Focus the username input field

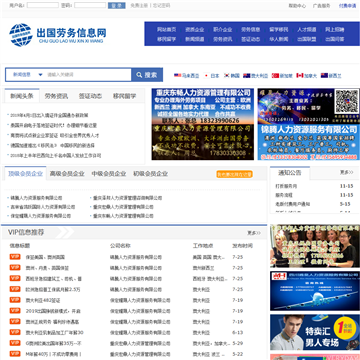point(43,5)
